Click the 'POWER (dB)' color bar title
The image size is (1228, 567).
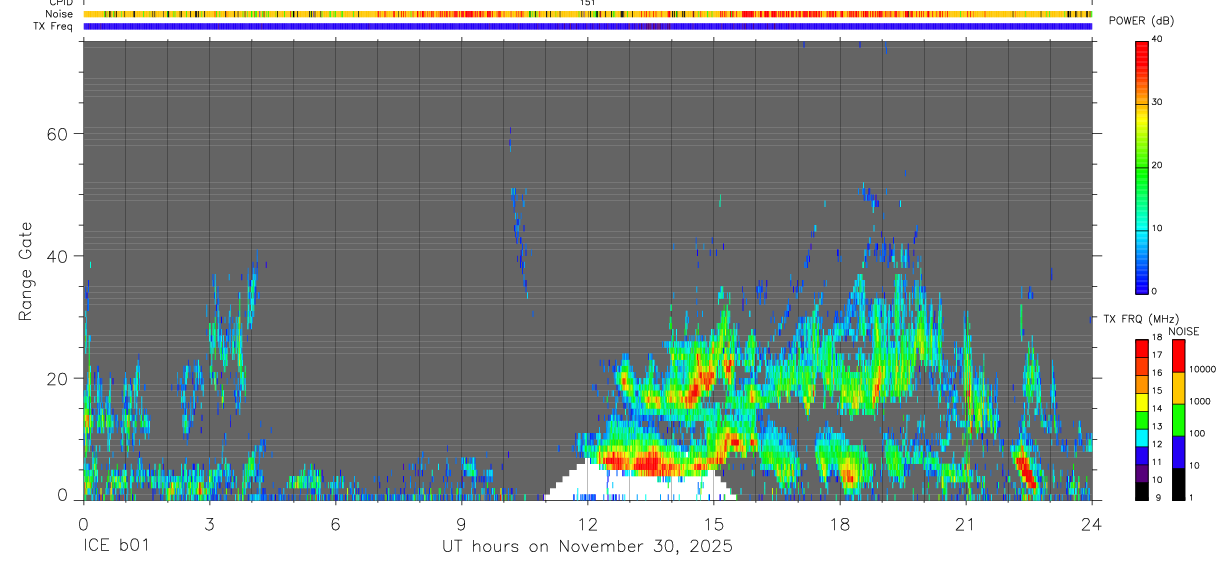1141,22
